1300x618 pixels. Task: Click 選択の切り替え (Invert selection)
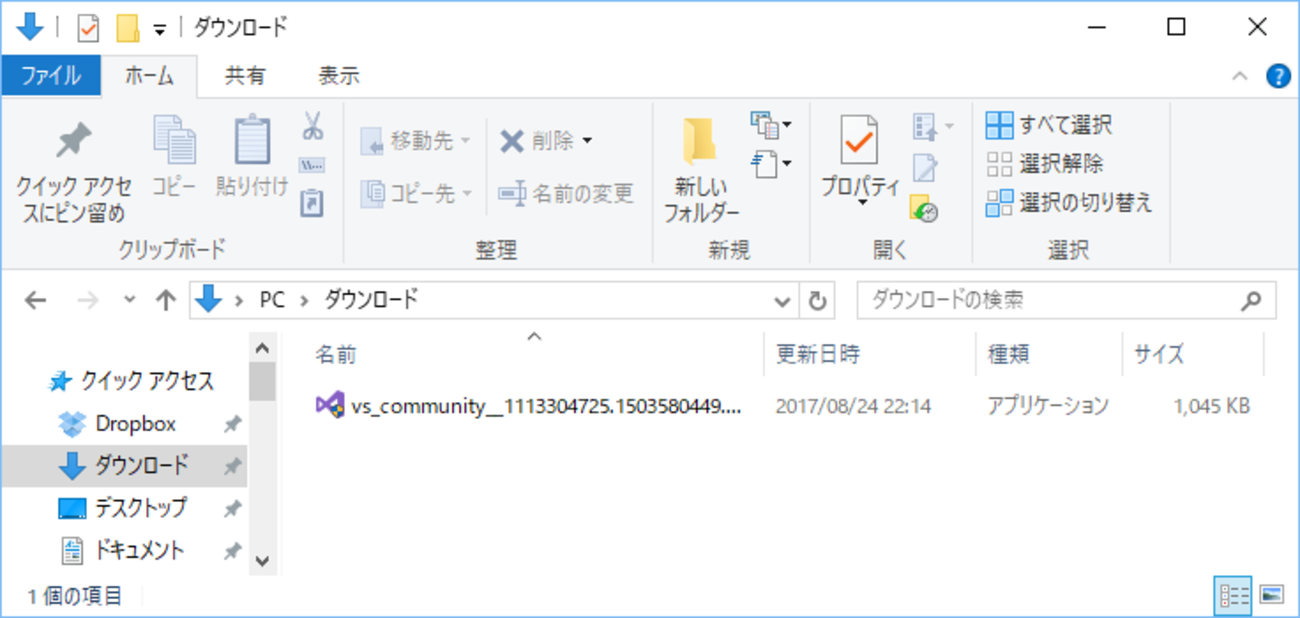click(x=1069, y=203)
